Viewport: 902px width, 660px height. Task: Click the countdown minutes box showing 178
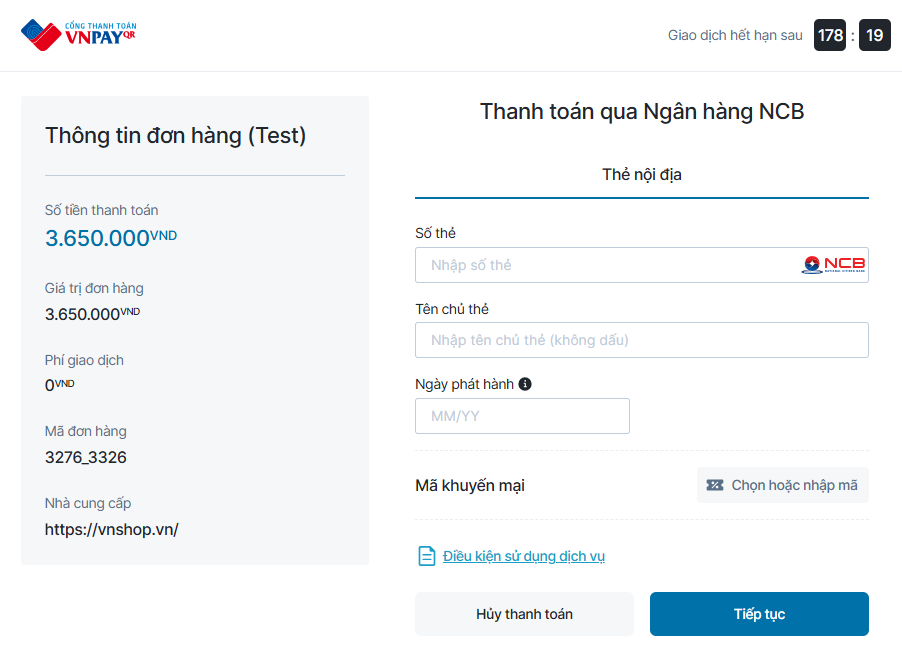[830, 36]
